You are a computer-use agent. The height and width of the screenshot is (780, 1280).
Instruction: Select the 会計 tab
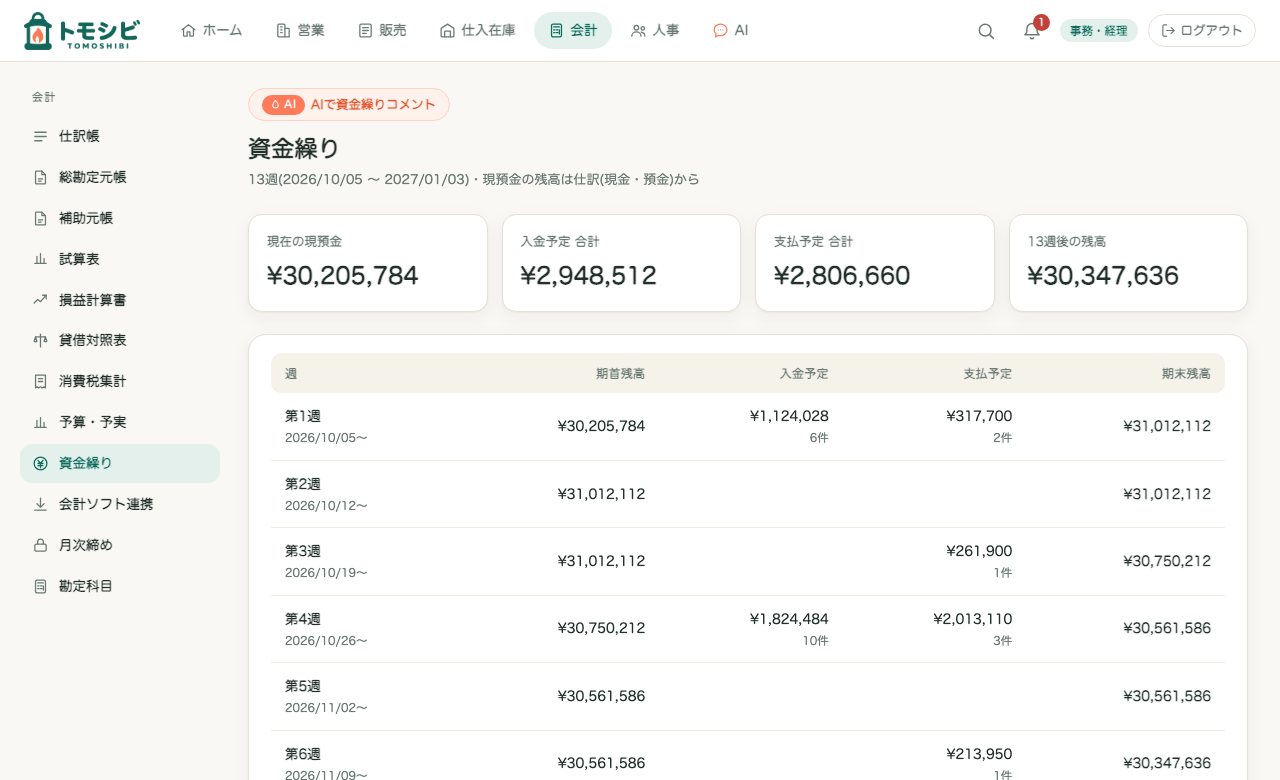click(x=573, y=31)
